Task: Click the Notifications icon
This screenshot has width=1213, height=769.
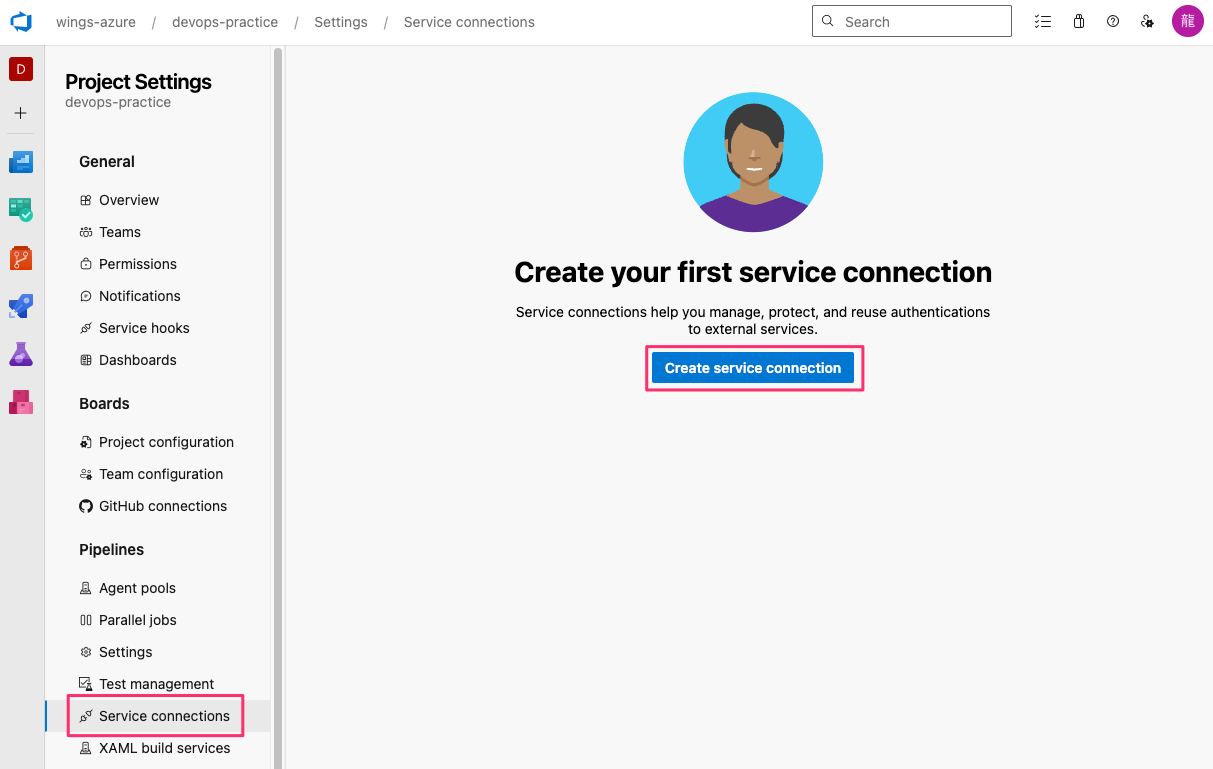Action: (86, 296)
